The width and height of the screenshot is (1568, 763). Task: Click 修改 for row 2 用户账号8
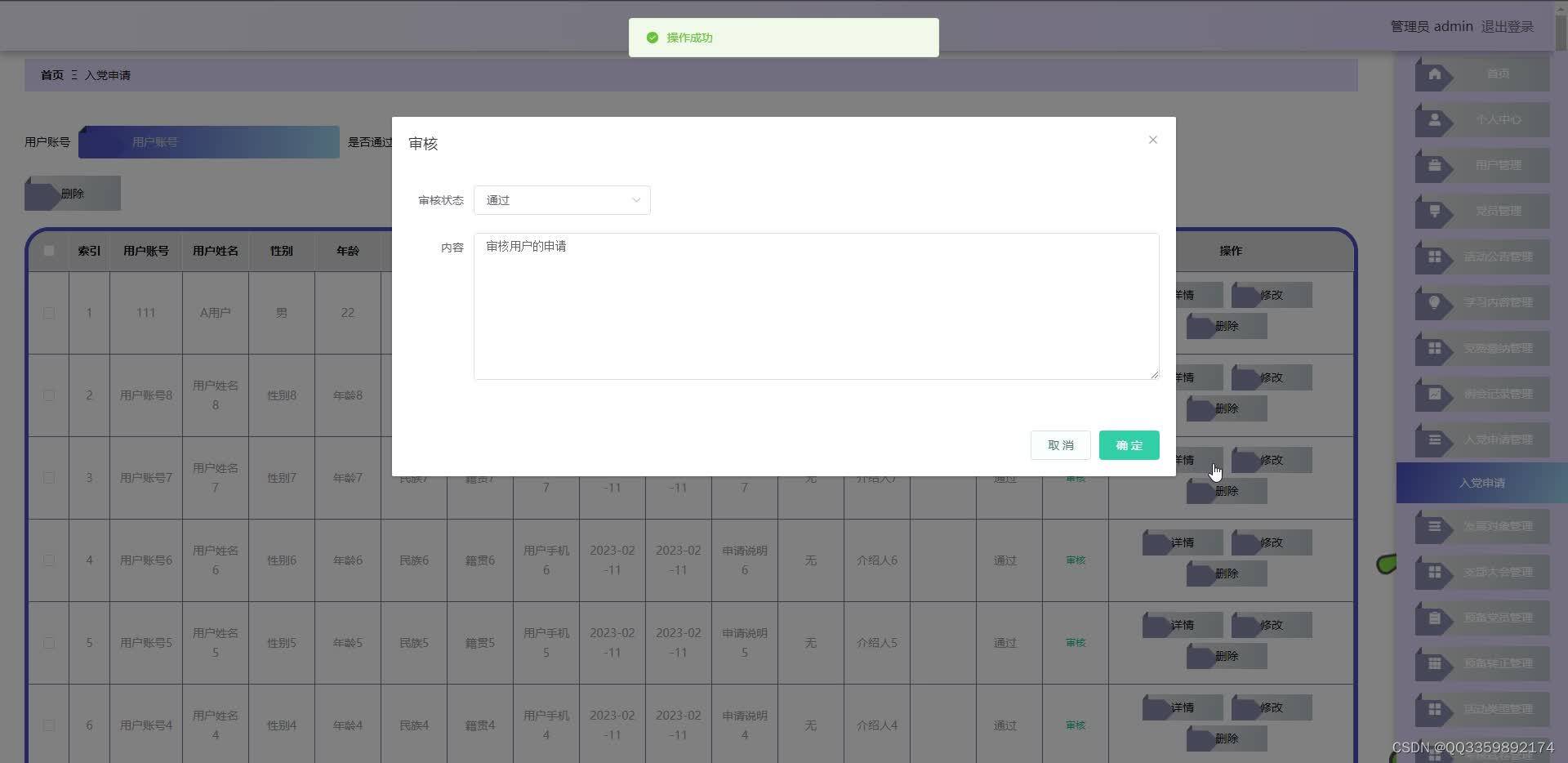pos(1272,377)
